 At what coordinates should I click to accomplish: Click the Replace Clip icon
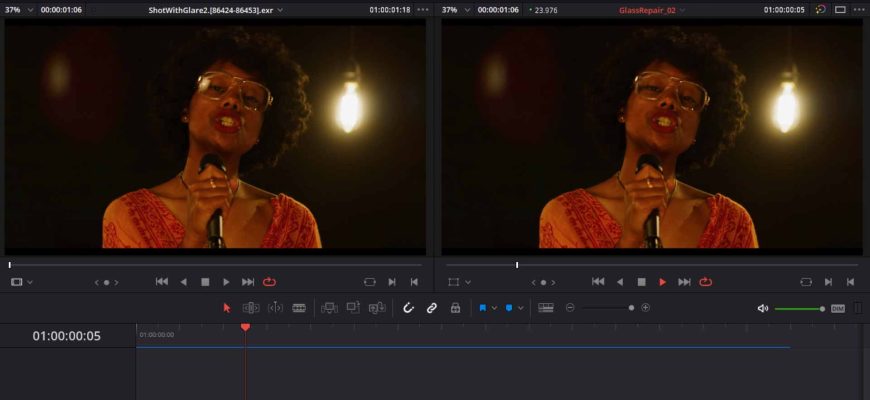point(377,308)
